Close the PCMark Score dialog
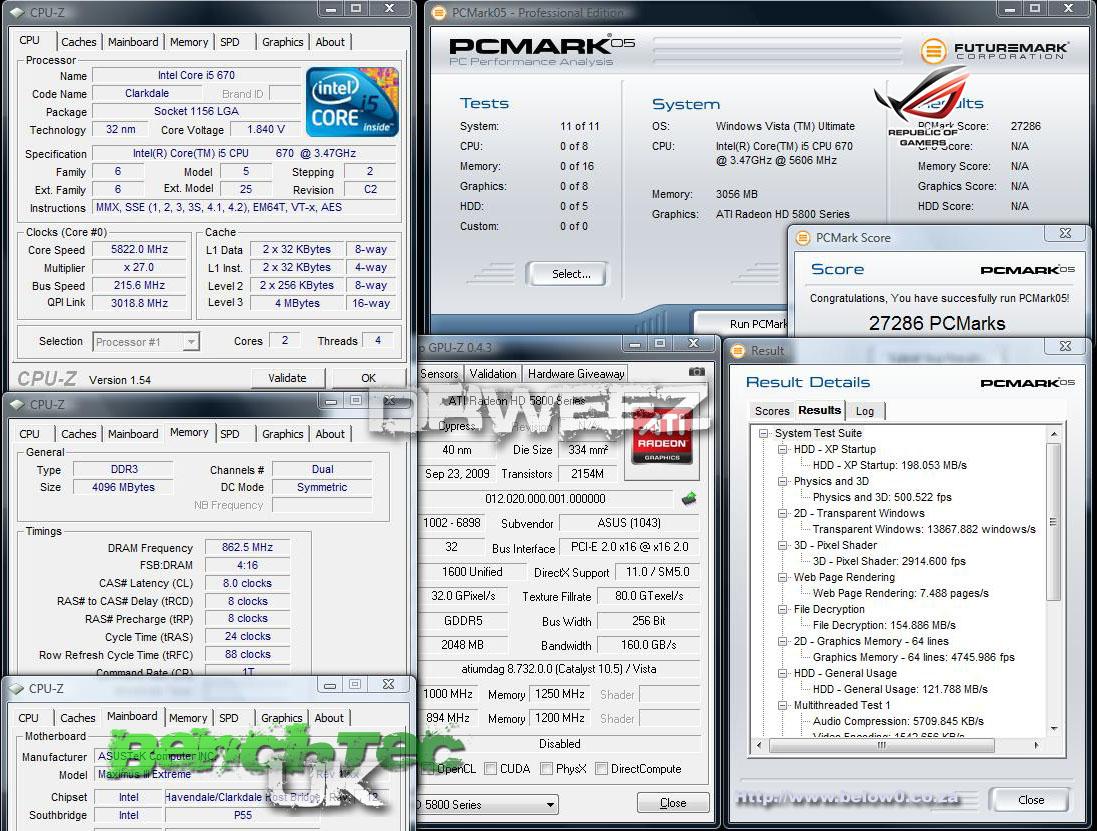Viewport: 1097px width, 831px height. [x=1065, y=233]
